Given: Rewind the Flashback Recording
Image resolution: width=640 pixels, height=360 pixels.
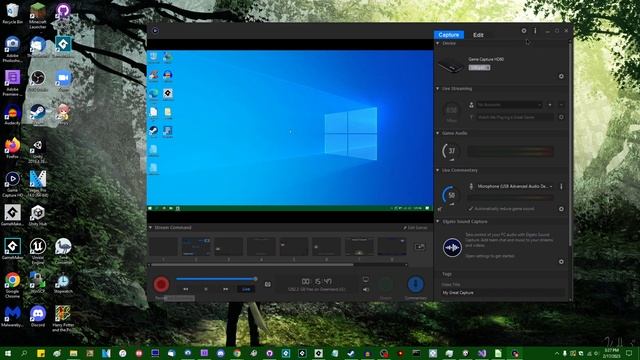Looking at the screenshot, I should coord(186,289).
